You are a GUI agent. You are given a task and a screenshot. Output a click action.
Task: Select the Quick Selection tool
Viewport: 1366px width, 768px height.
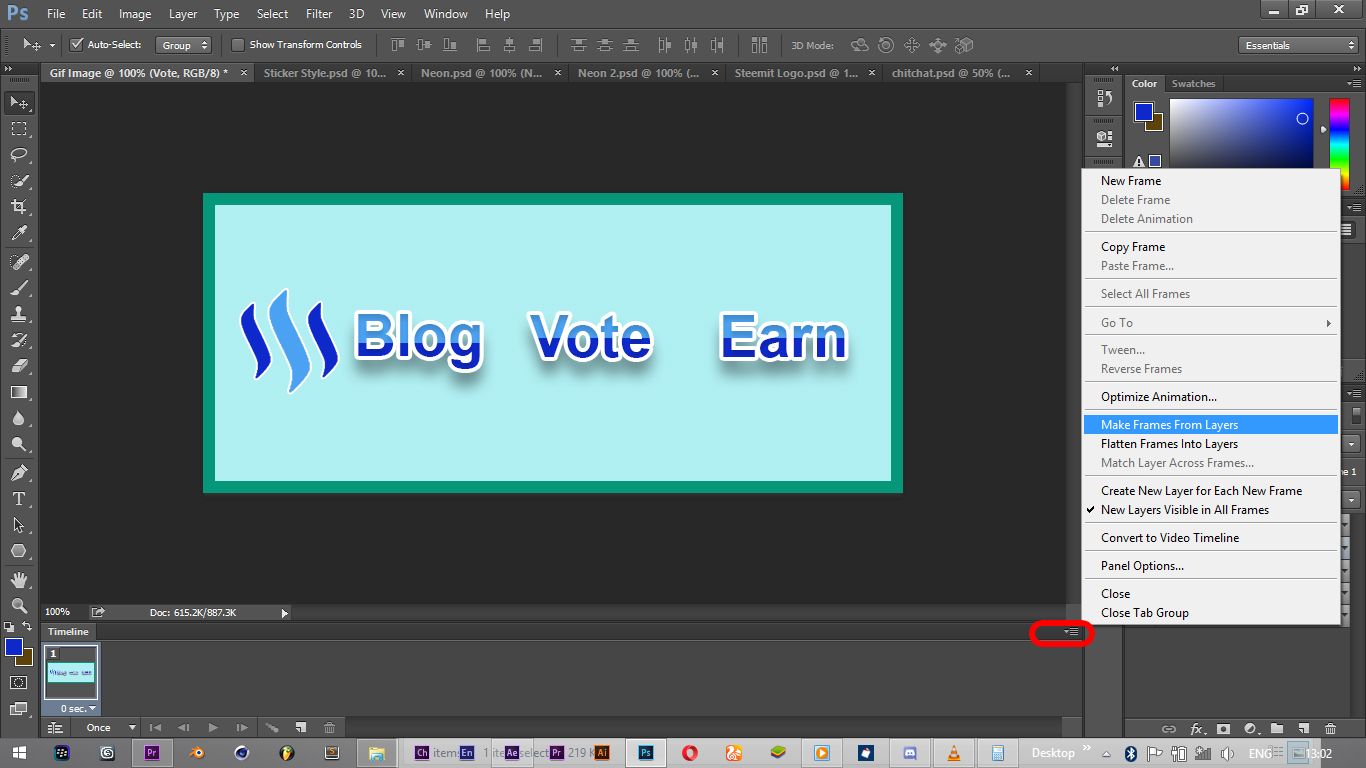coord(19,181)
